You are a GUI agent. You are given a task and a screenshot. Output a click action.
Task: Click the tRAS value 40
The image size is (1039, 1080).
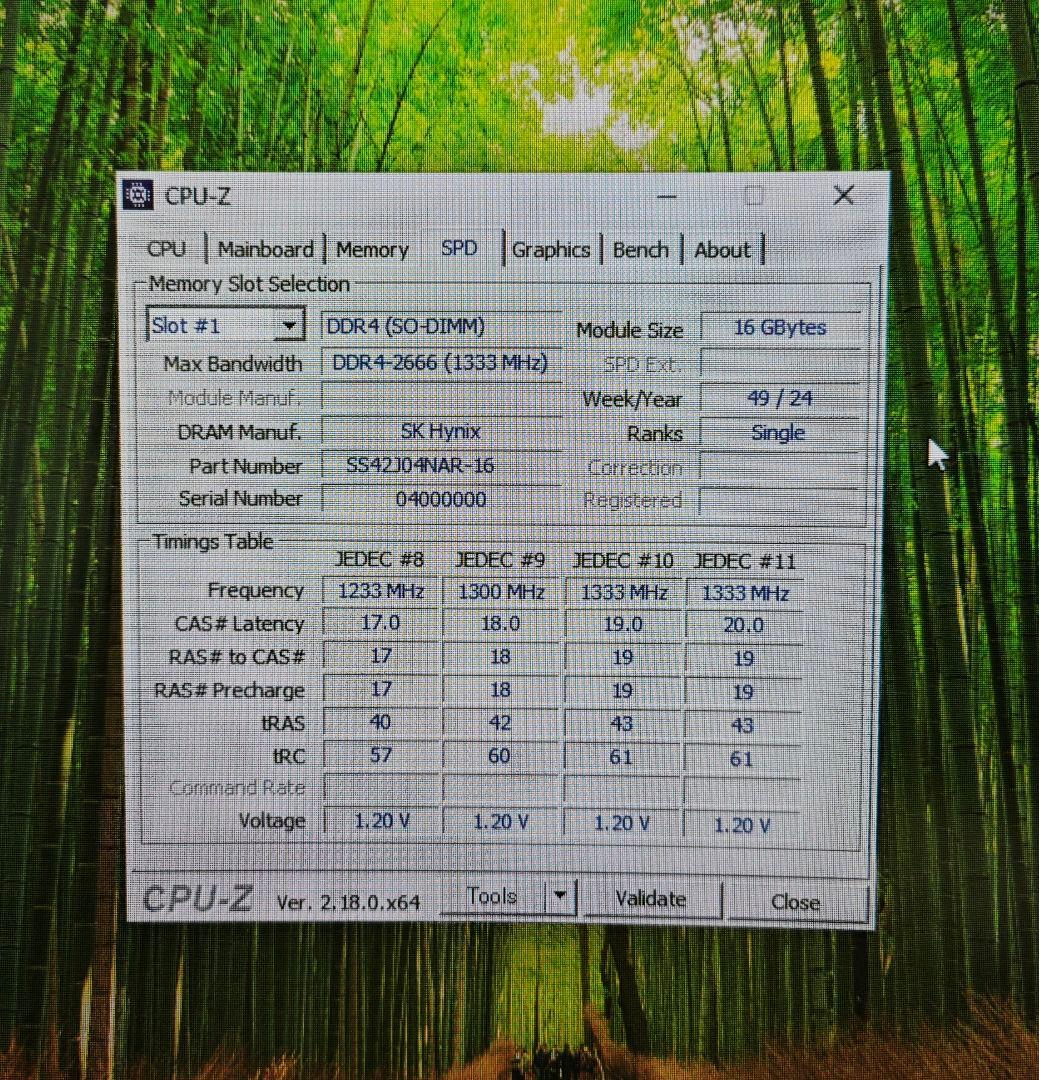pyautogui.click(x=380, y=722)
